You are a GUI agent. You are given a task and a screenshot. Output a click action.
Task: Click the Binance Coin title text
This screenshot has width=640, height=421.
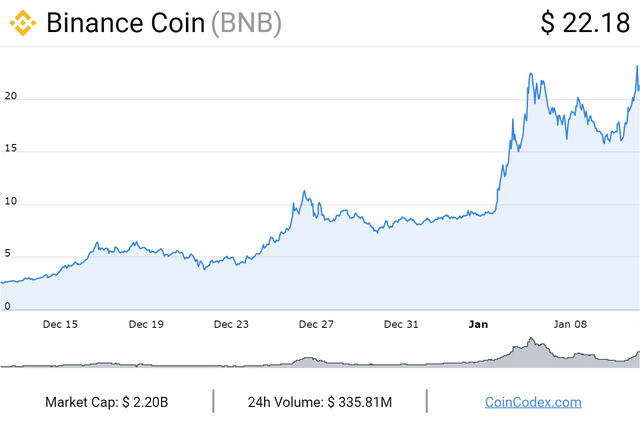pyautogui.click(x=125, y=23)
